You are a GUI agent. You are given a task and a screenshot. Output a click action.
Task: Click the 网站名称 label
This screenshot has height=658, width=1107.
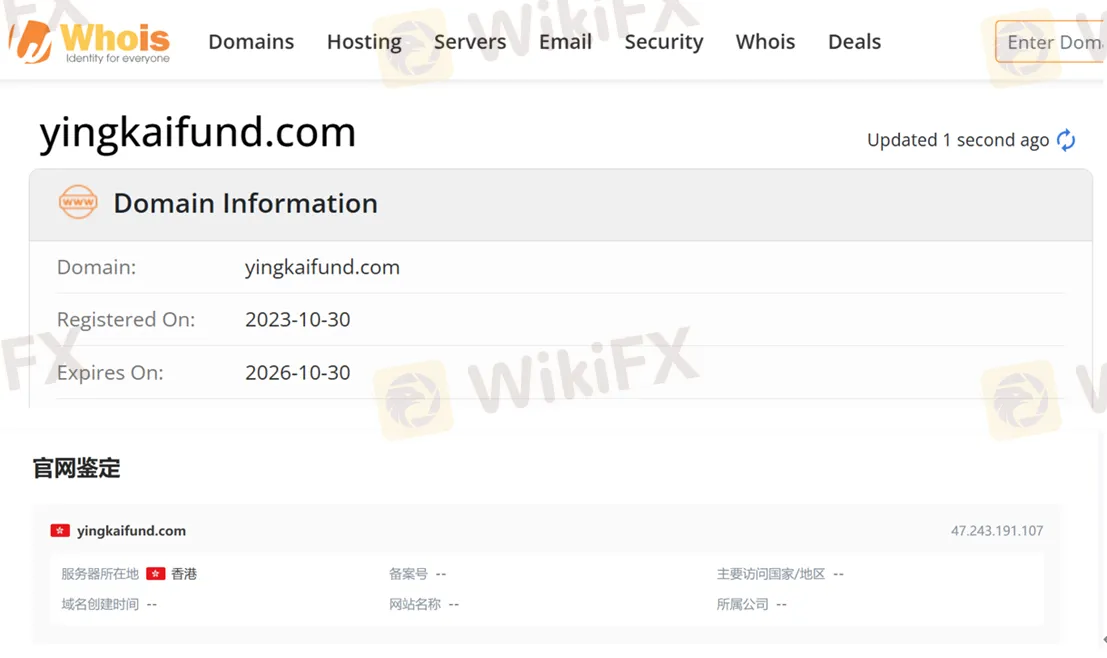coord(415,604)
